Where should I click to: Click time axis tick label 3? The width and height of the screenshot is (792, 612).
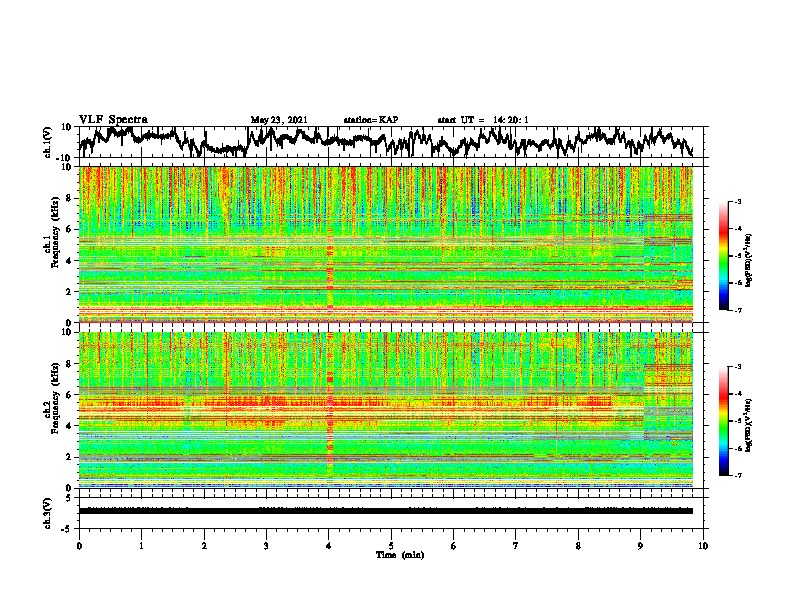tap(266, 546)
